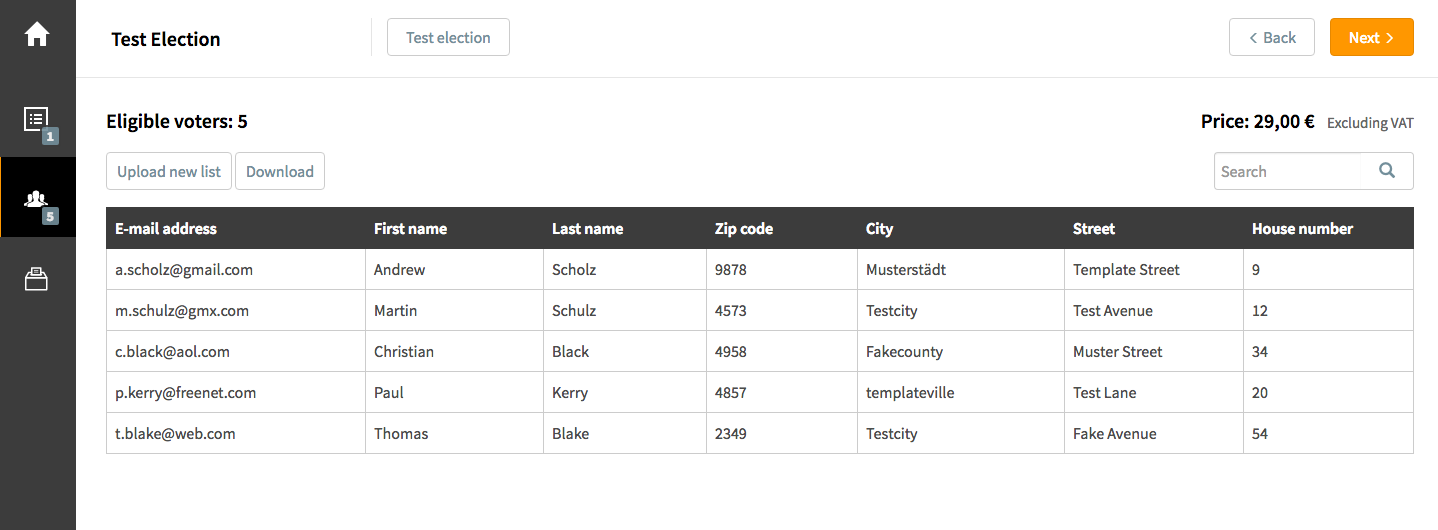This screenshot has height=530, width=1438.
Task: Click the search magnifier icon
Action: click(1387, 171)
